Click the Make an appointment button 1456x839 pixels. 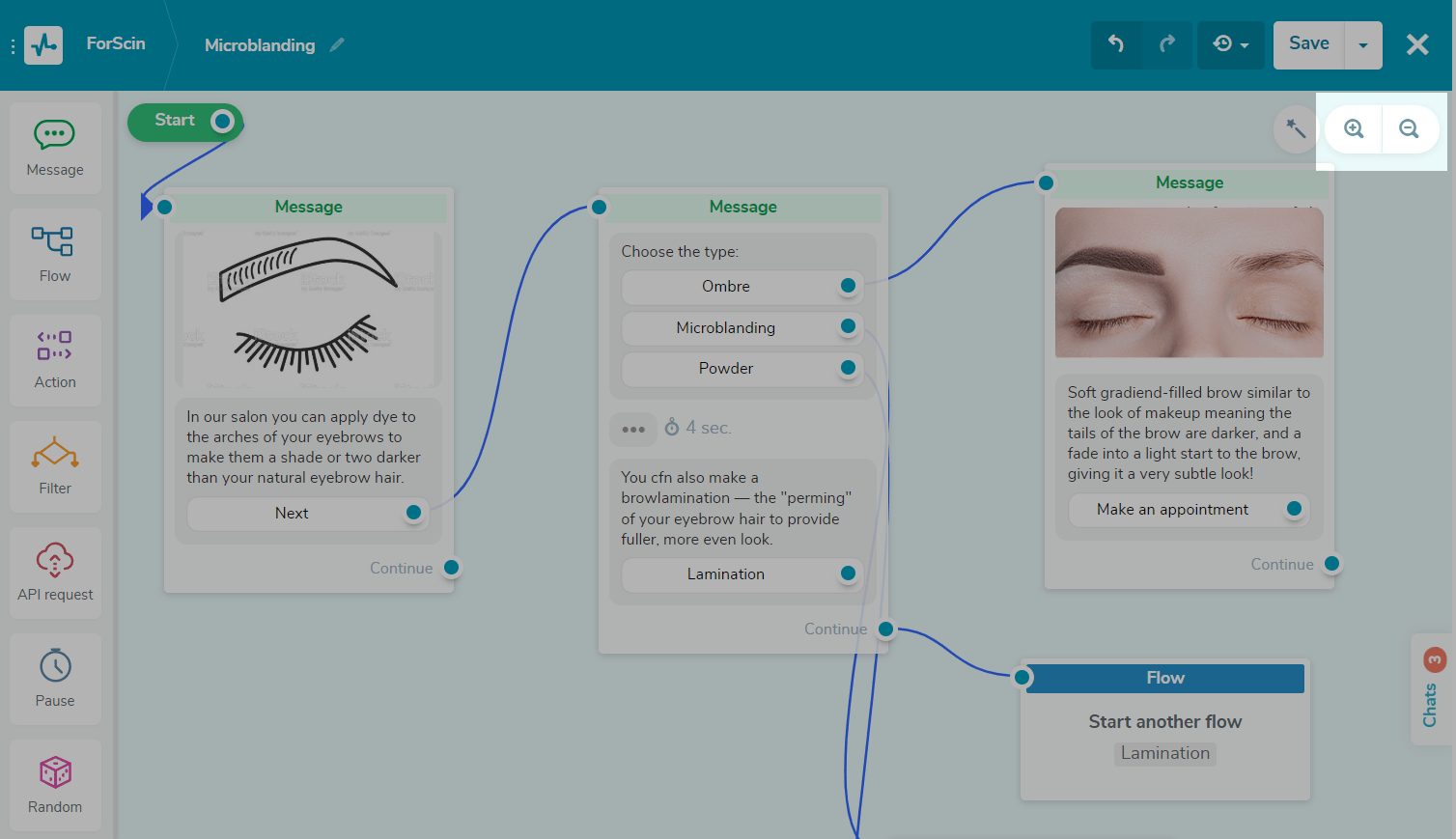tap(1172, 509)
